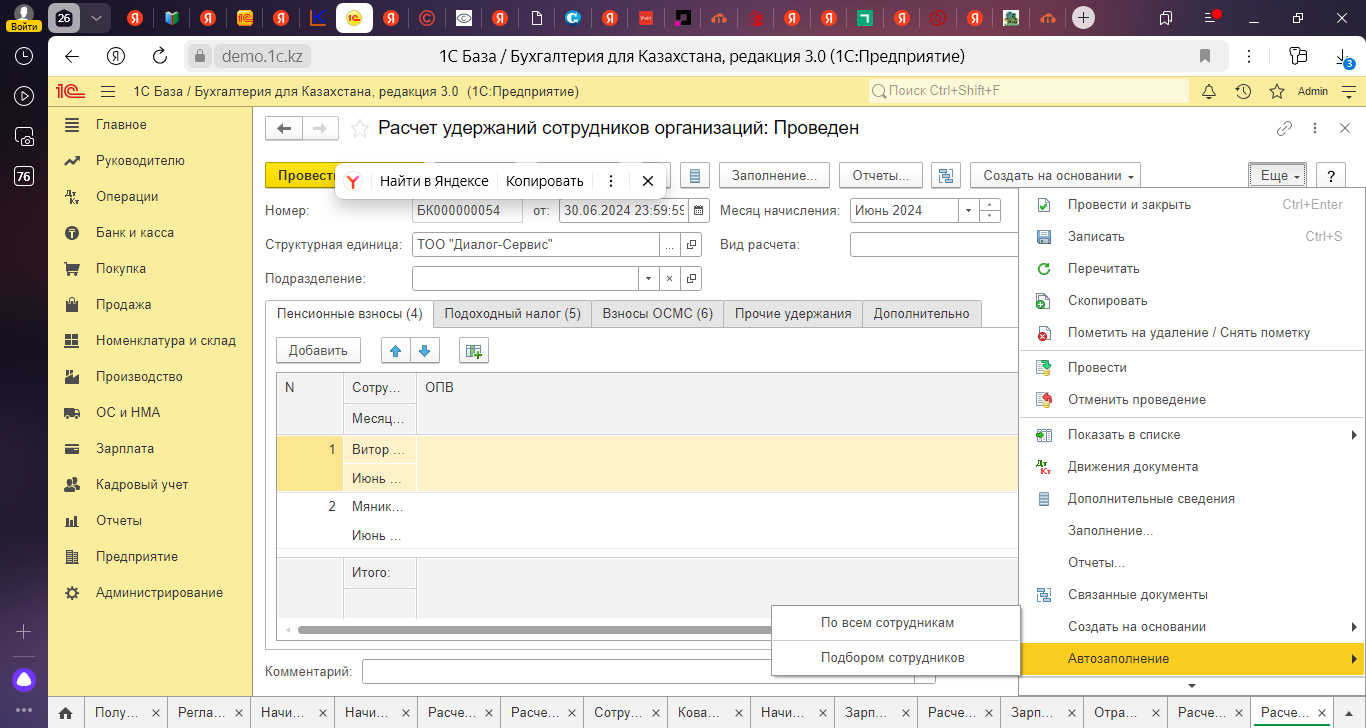Click the copy link icon for document

[x=1284, y=129]
